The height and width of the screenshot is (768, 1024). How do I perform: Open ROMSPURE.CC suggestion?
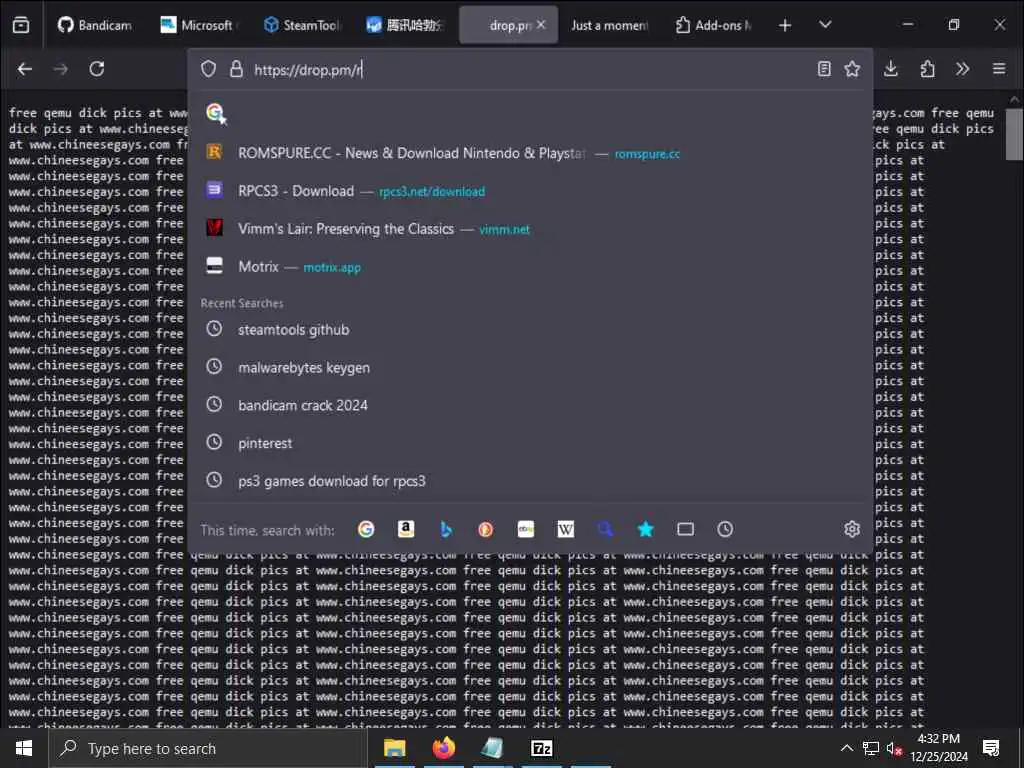tap(530, 153)
